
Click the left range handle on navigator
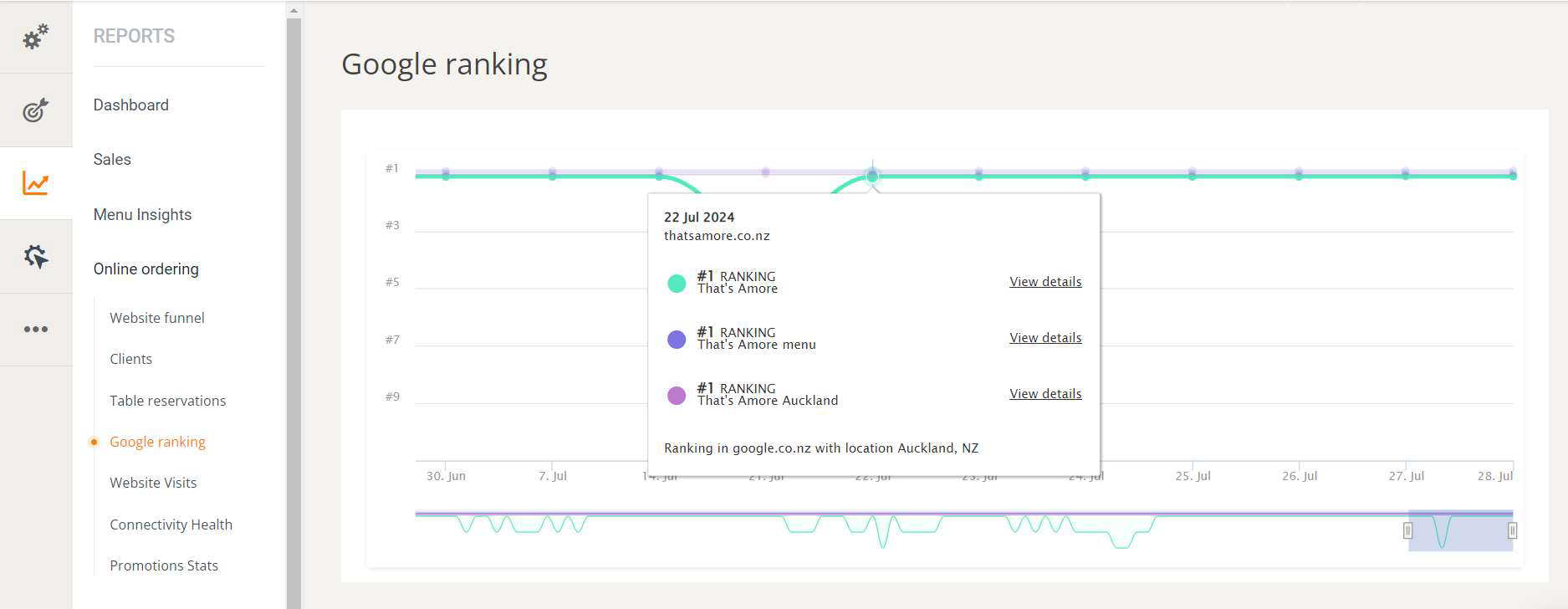[1407, 530]
